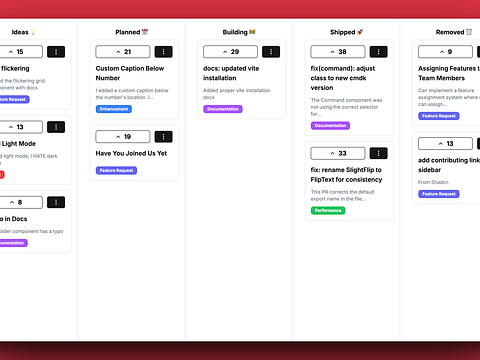The height and width of the screenshot is (360, 480).
Task: Open options menu on flickering card
Action: point(56,52)
